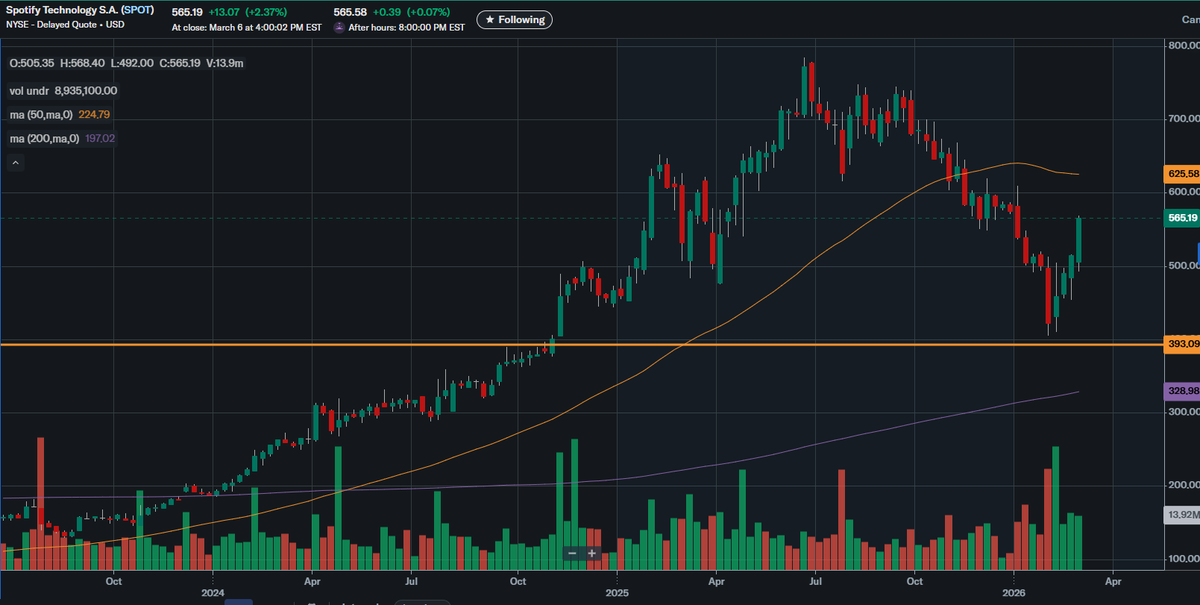The height and width of the screenshot is (605, 1200).
Task: Select the ma (50,ma,0) indicator label
Action: click(43, 114)
